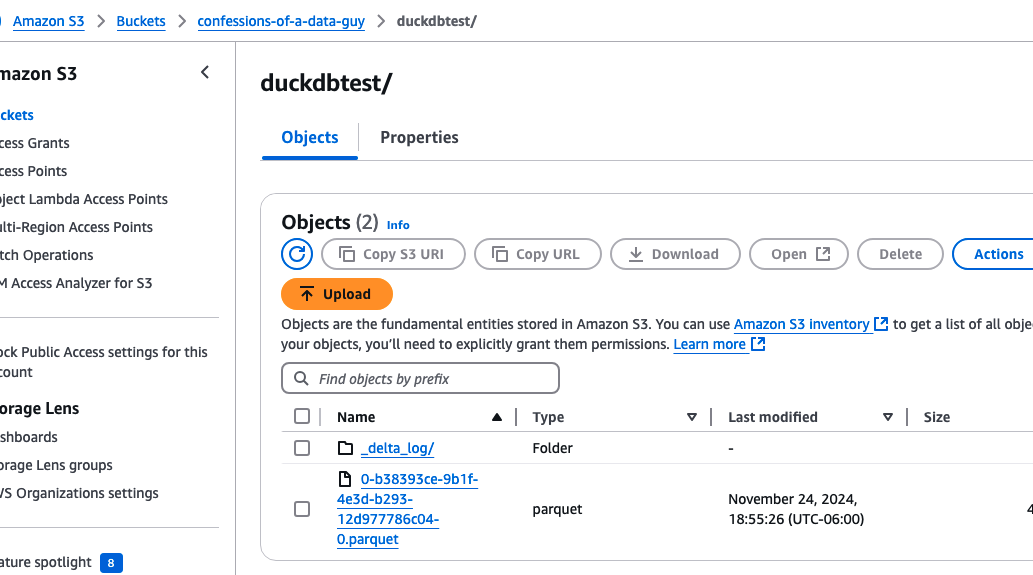Follow the Amazon S3 inventory link

(802, 324)
